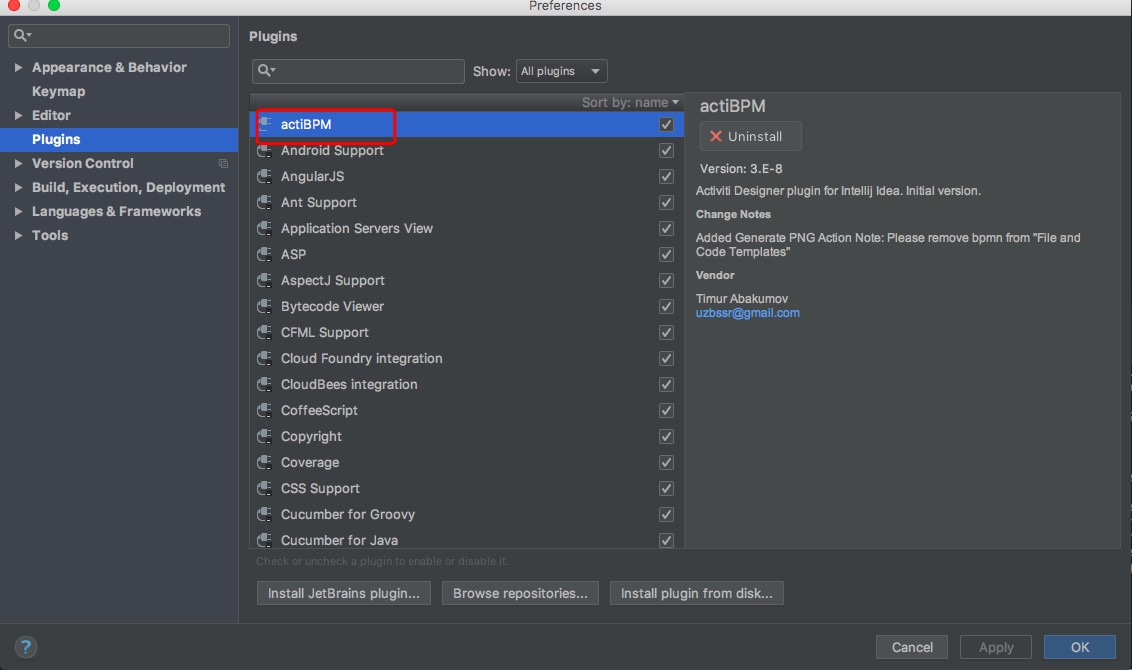The width and height of the screenshot is (1132, 670).
Task: Select the AspectJ Support plugin row
Action: tap(466, 280)
